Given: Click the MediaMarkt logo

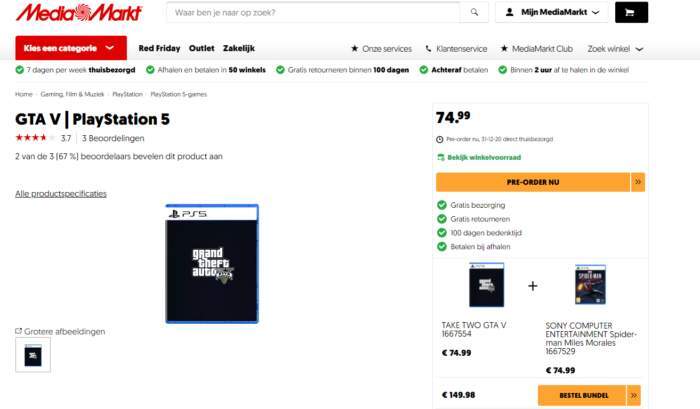Looking at the screenshot, I should (79, 13).
